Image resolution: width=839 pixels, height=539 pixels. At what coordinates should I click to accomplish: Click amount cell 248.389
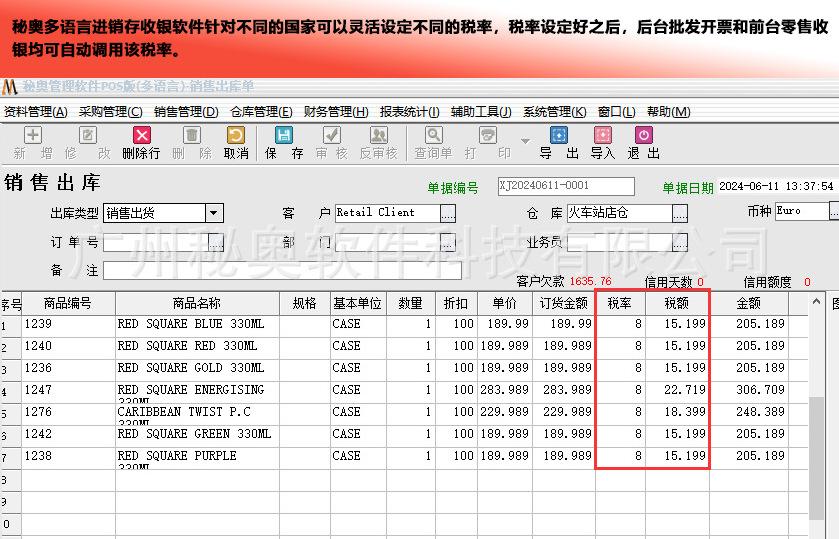coord(749,412)
